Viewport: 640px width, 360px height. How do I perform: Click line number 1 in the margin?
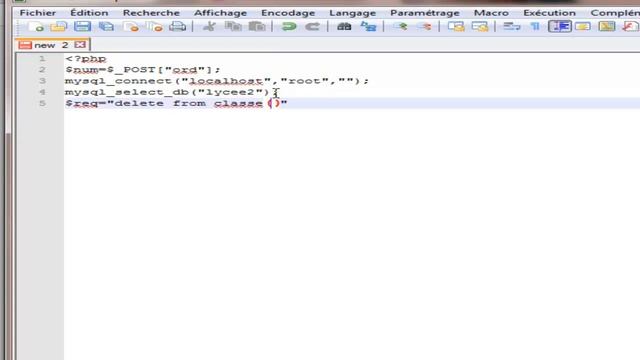click(42, 59)
